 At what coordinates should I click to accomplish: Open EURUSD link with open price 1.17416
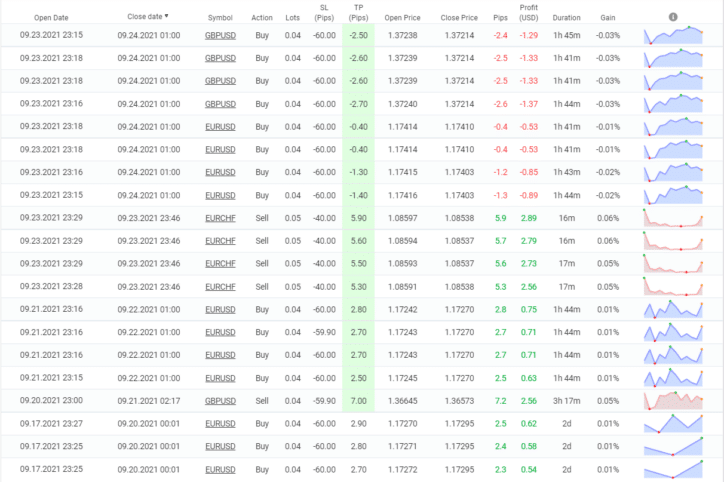[x=220, y=195]
